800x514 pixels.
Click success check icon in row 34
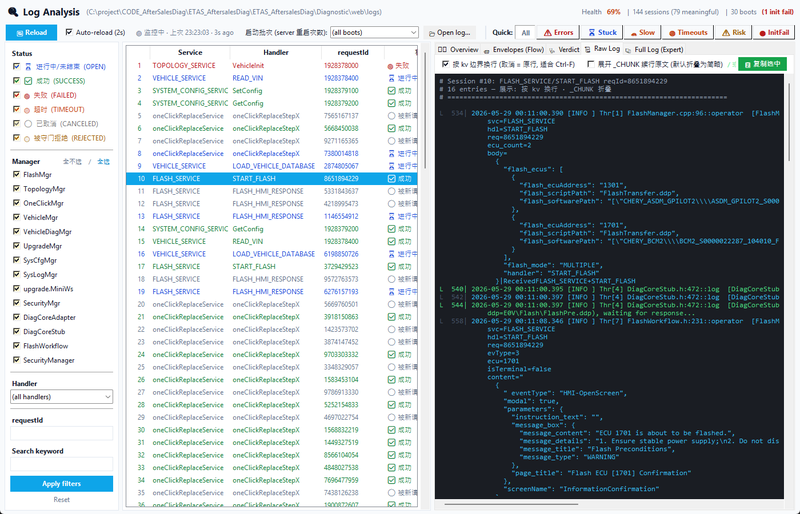[391, 480]
